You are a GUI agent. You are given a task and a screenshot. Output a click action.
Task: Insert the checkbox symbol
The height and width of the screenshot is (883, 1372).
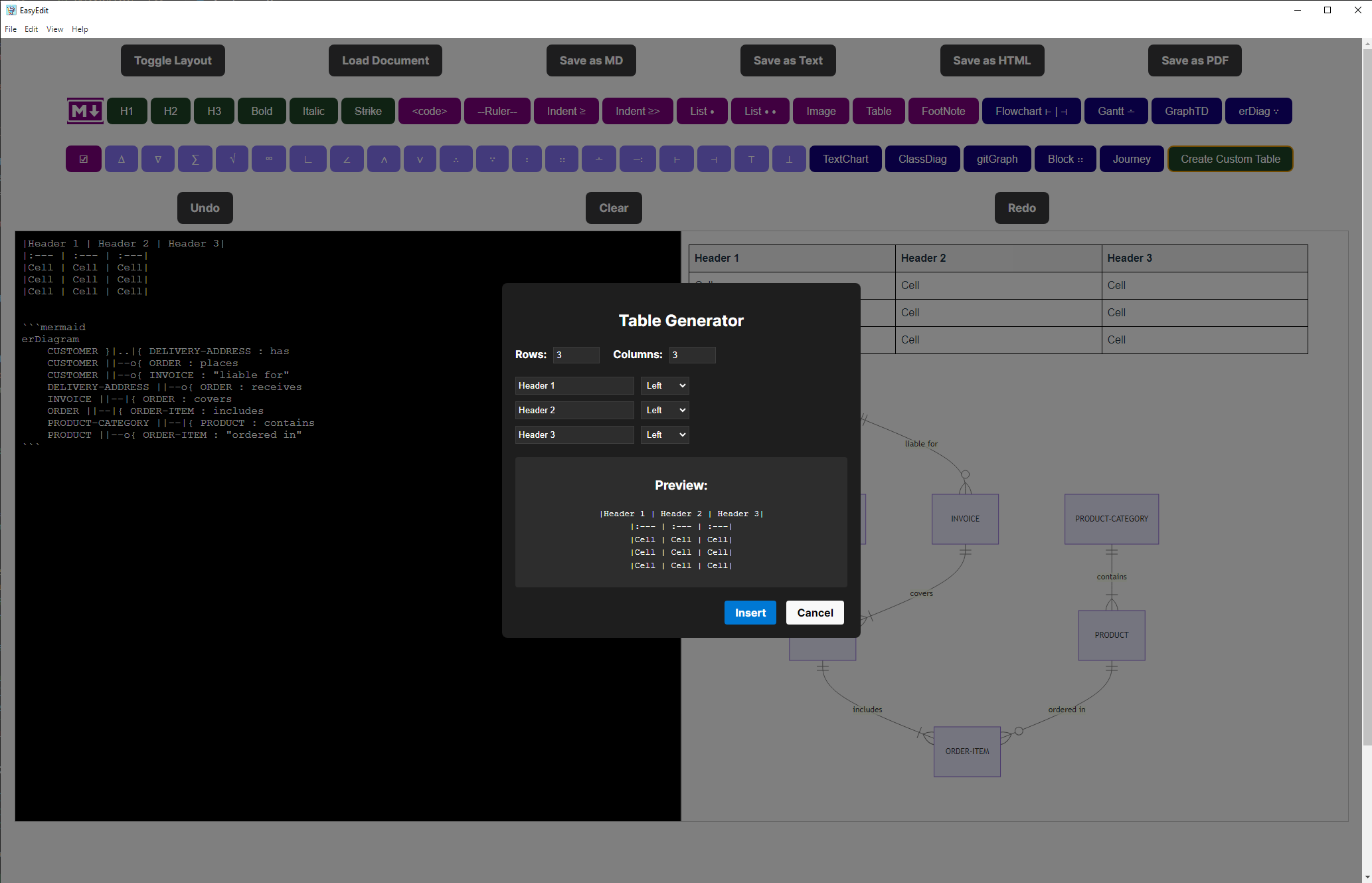[x=84, y=159]
